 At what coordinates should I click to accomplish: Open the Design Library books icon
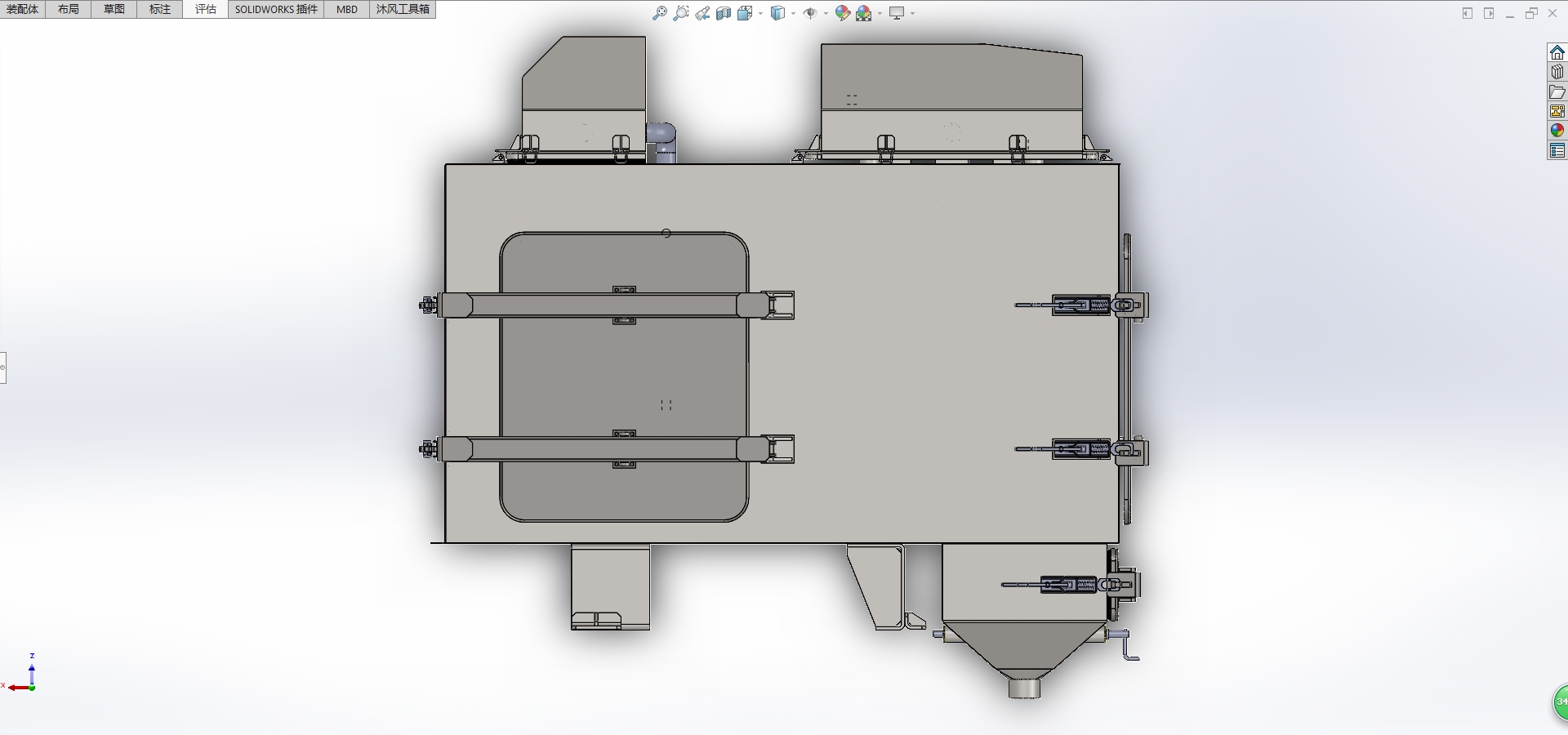1557,72
